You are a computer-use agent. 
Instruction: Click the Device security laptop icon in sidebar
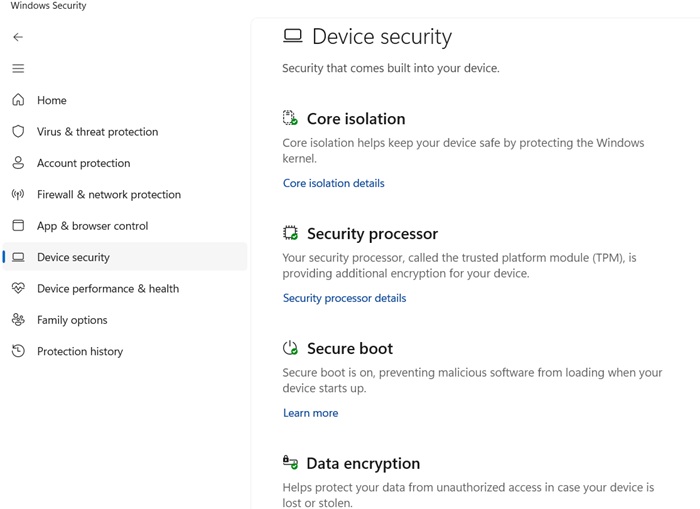pos(18,257)
